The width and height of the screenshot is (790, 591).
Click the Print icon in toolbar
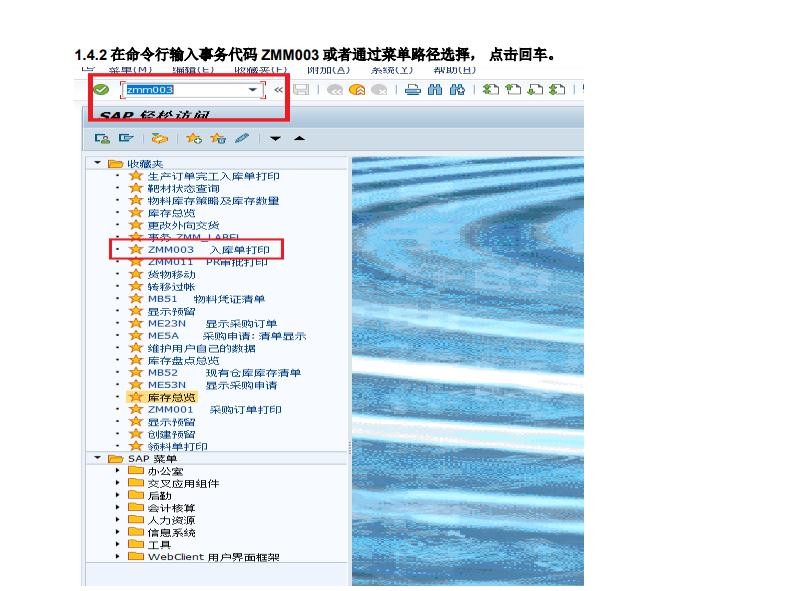click(414, 90)
